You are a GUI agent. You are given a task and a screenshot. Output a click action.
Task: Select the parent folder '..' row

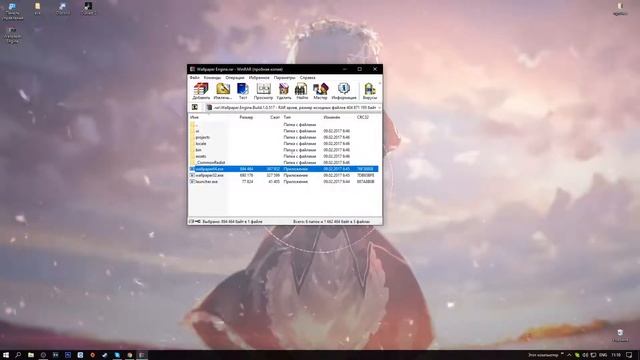(284, 124)
